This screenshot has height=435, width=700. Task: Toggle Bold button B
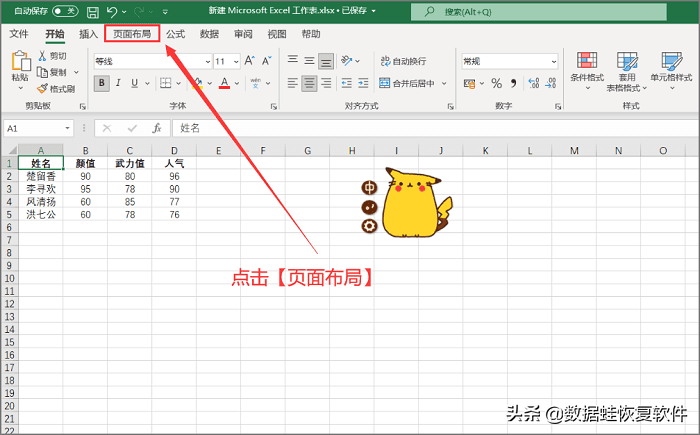[102, 83]
